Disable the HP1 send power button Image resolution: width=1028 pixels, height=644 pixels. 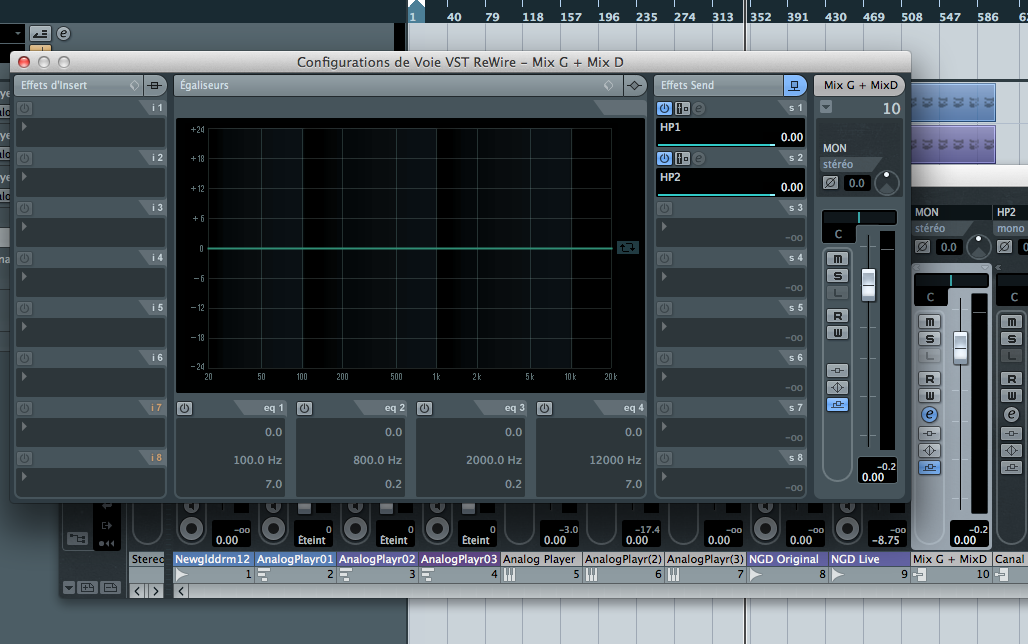[665, 108]
